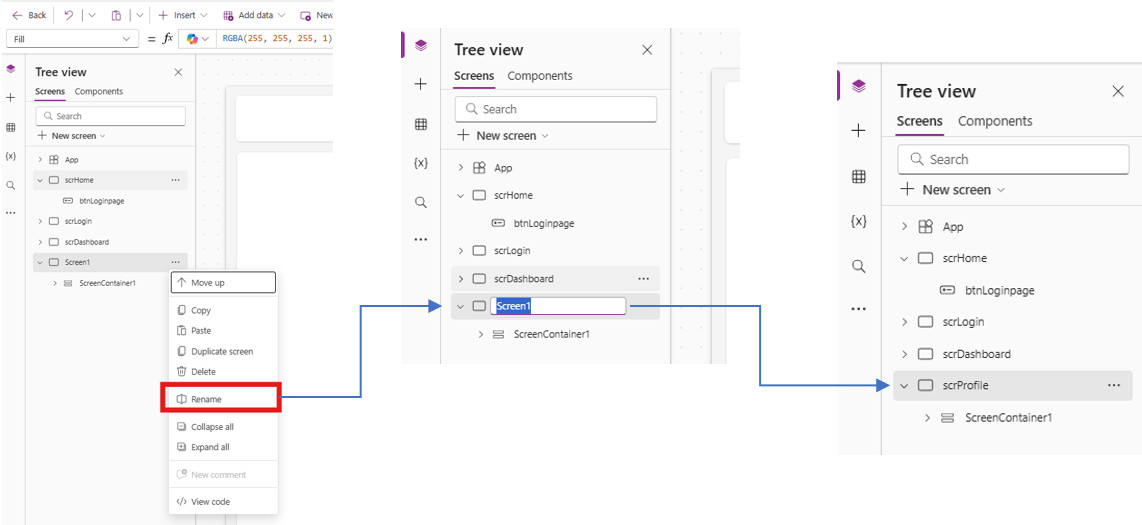Image resolution: width=1142 pixels, height=525 pixels.
Task: Close the Tree view panel listing scrProfile
Action: click(1118, 91)
